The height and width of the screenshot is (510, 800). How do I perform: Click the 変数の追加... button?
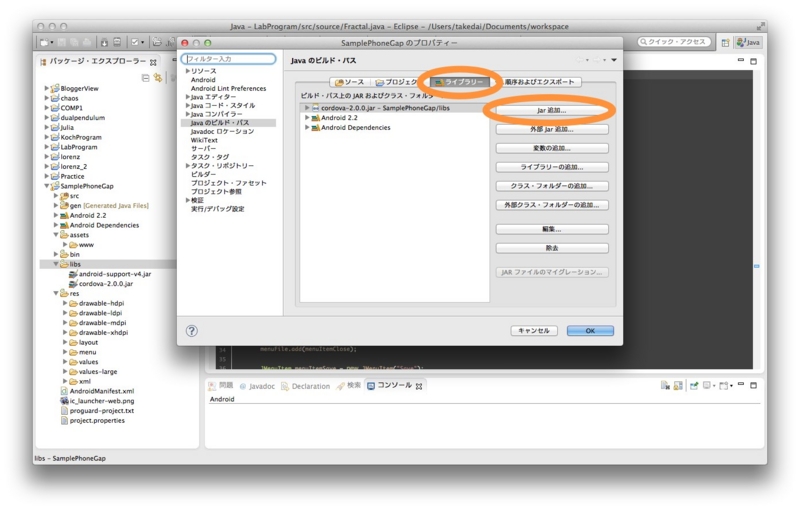pyautogui.click(x=552, y=148)
